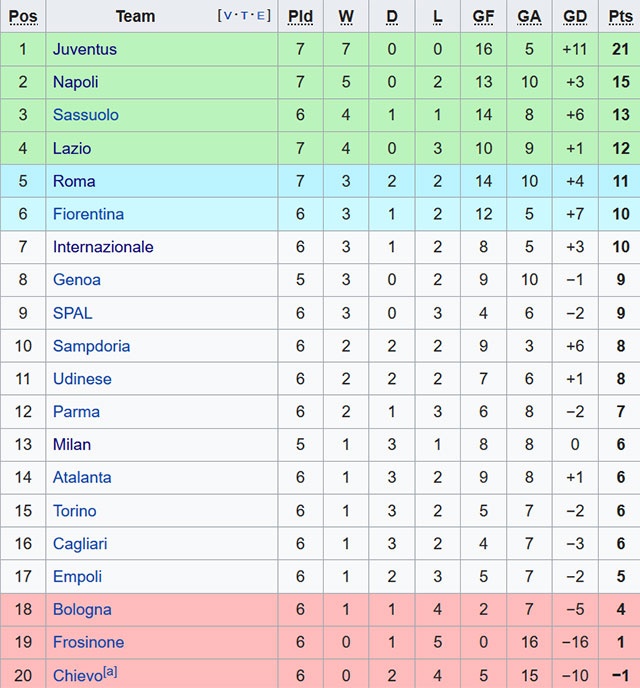
Task: Click the Genoa team link
Action: coord(77,280)
